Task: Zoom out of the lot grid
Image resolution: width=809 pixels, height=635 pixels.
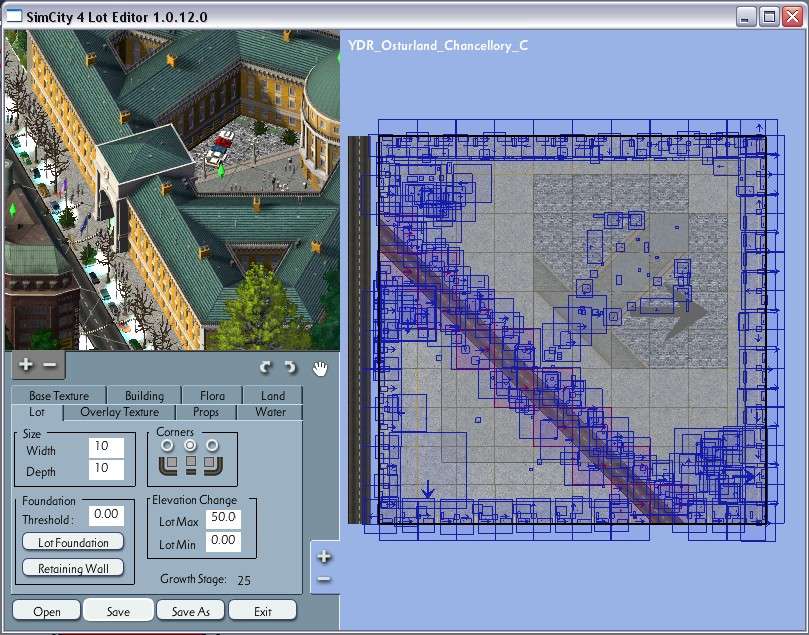Action: [323, 580]
